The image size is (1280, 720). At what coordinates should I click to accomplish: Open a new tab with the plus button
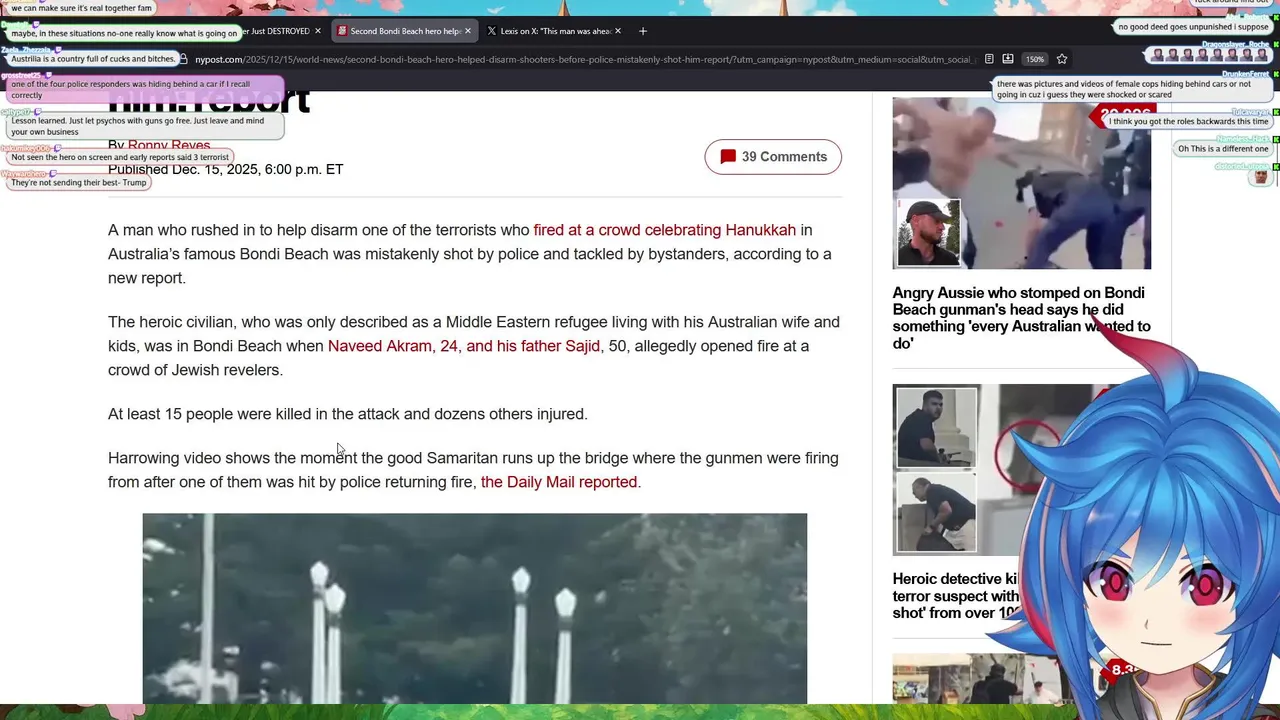pyautogui.click(x=643, y=31)
